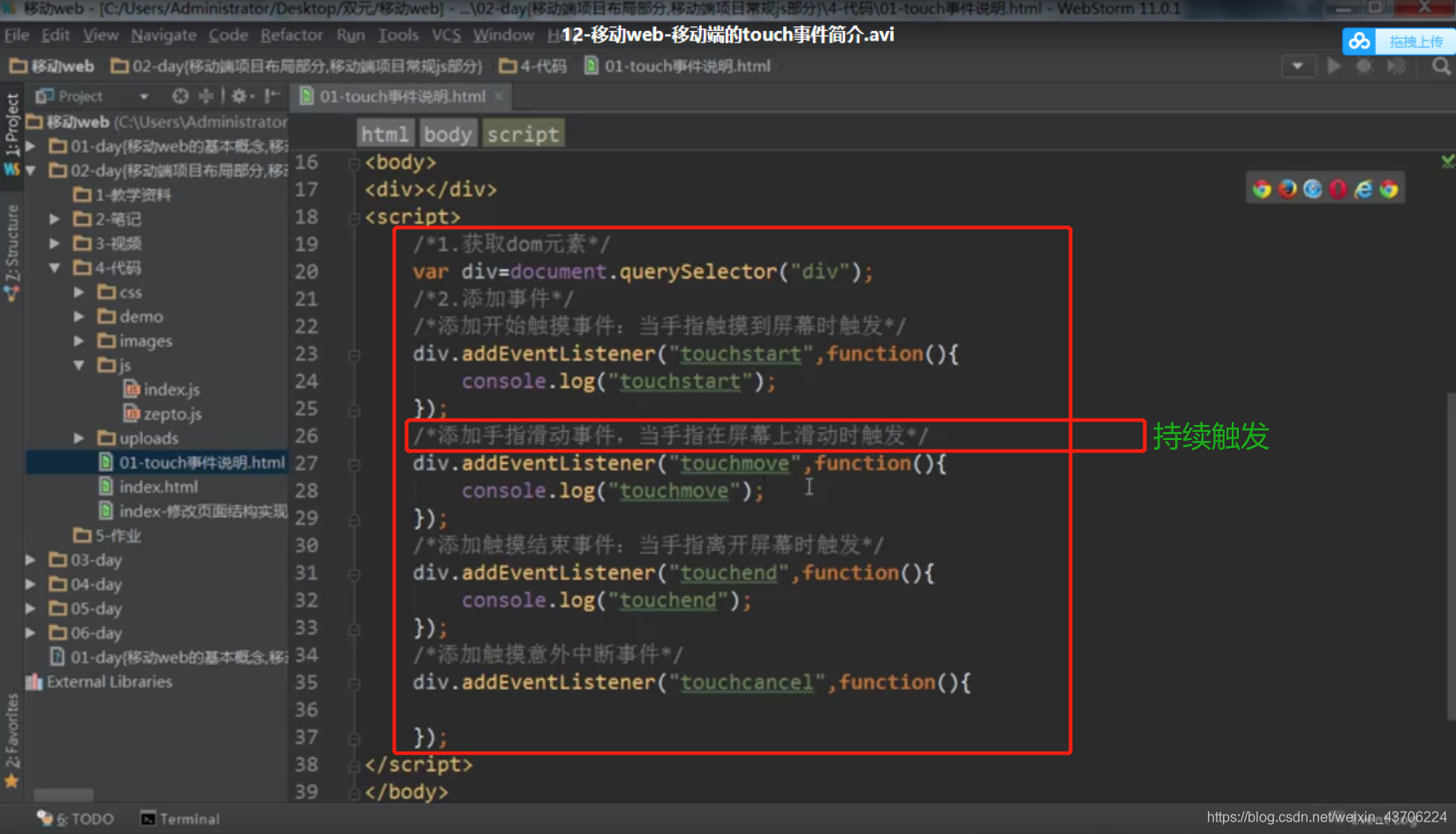Click the "touchcancel" string in code
The width and height of the screenshot is (1456, 834).
[x=746, y=683]
